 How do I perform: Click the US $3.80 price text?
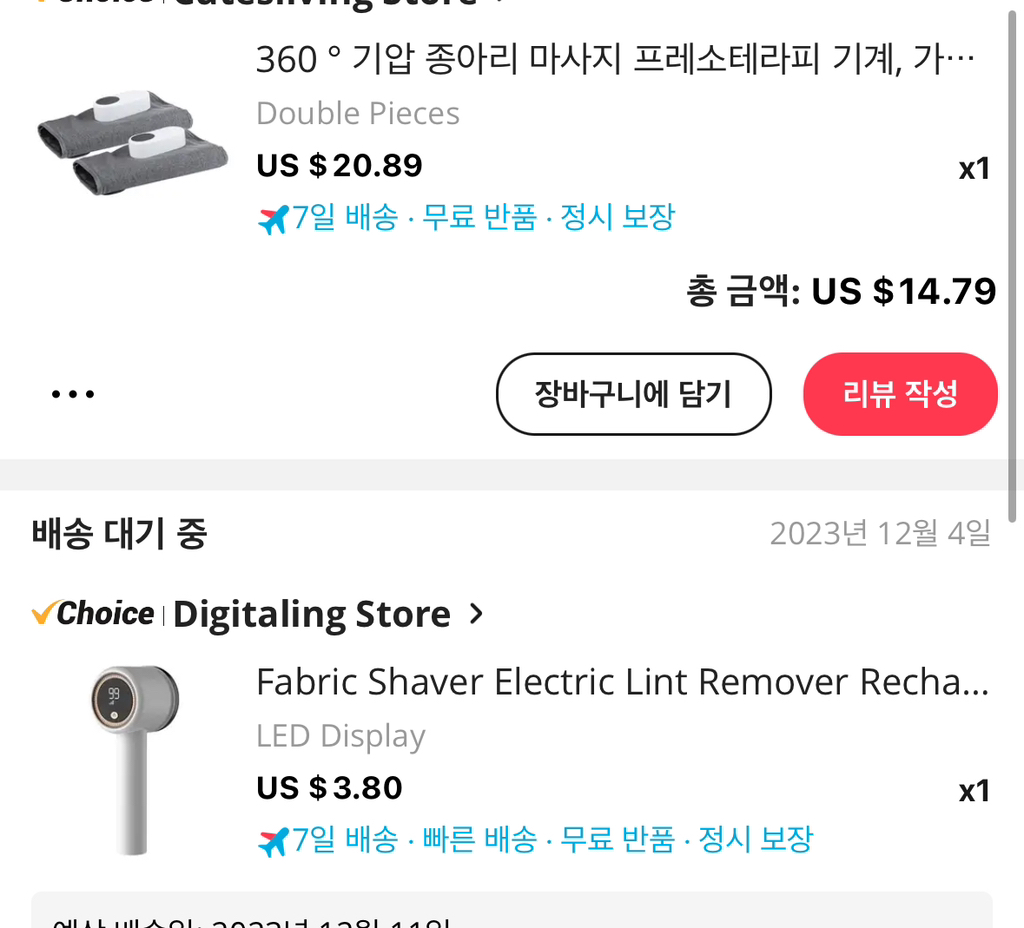pyautogui.click(x=329, y=789)
